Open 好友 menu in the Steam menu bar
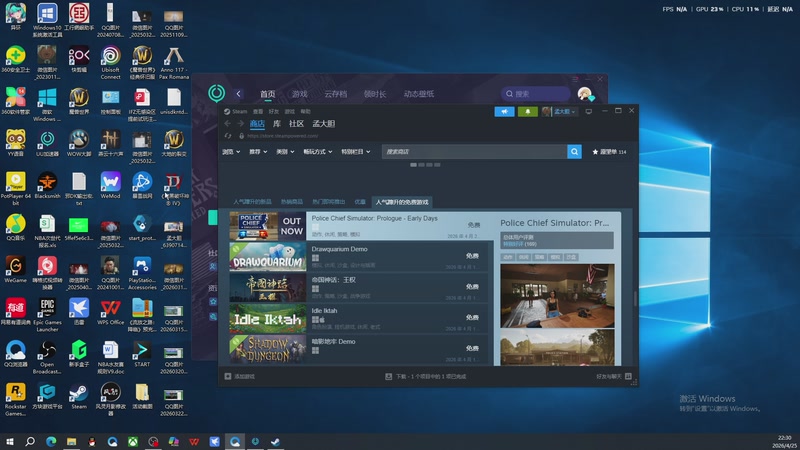This screenshot has height=450, width=800. (273, 111)
